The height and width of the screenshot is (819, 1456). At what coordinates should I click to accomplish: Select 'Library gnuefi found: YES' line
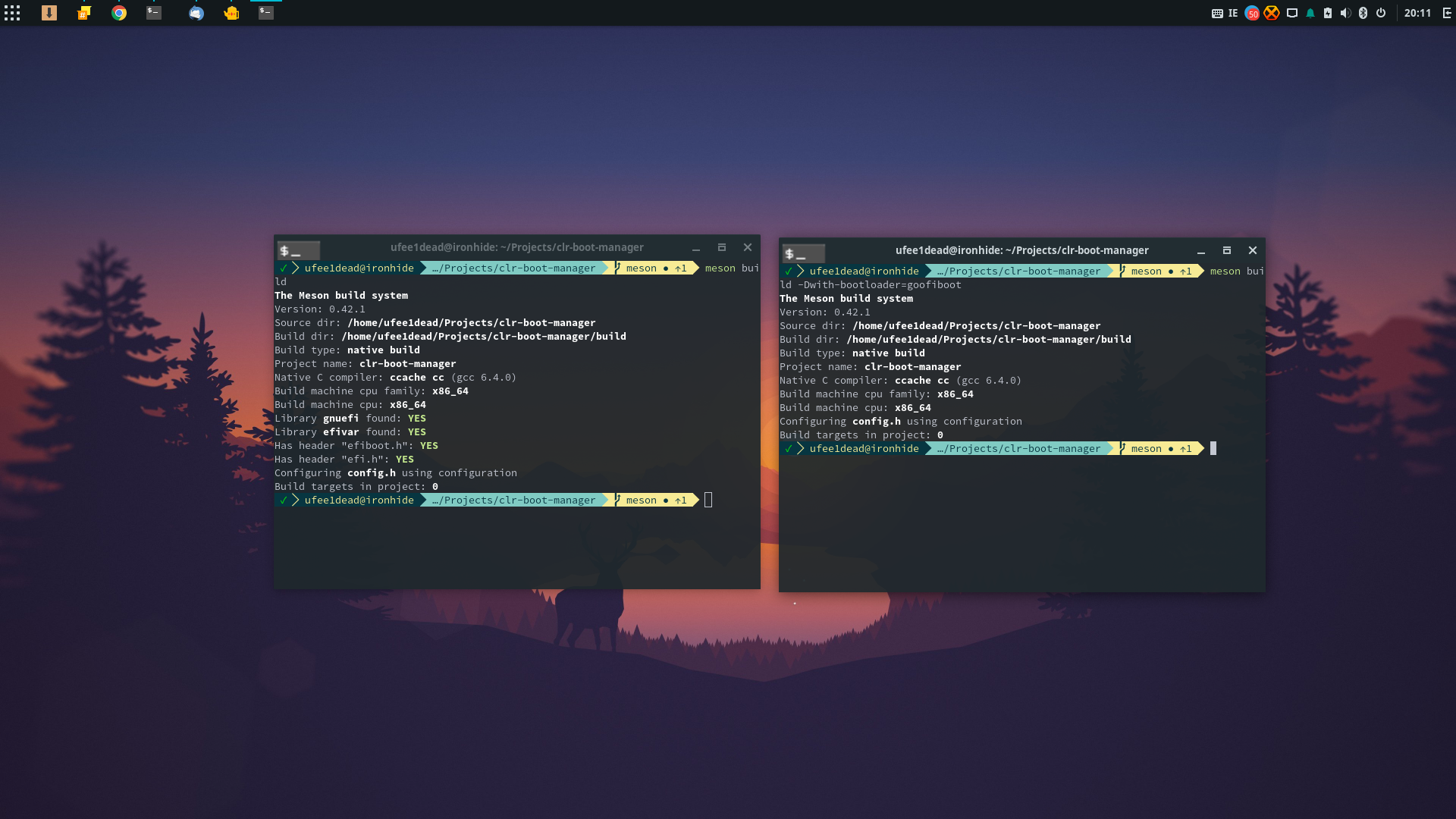coord(350,419)
